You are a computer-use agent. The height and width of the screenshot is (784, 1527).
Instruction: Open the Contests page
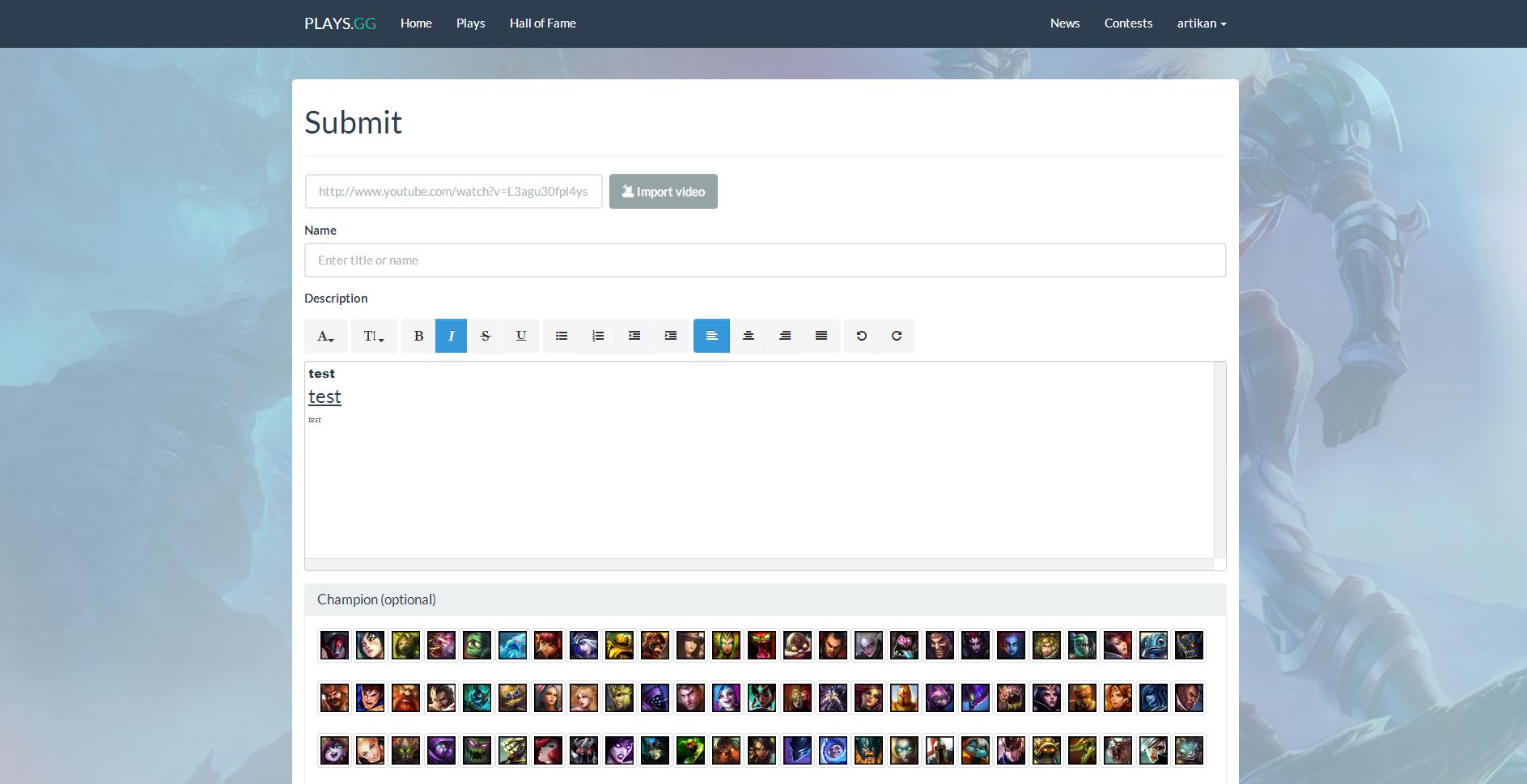coord(1128,23)
